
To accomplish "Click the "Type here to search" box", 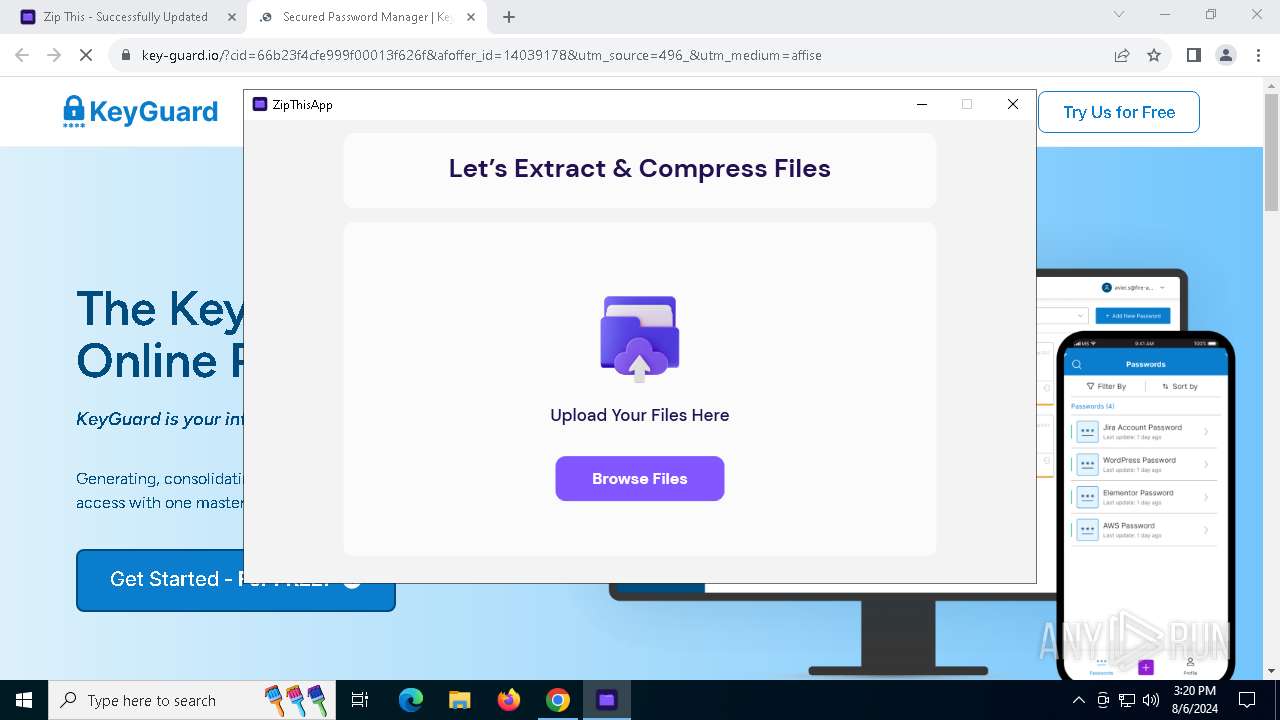I will pos(190,700).
